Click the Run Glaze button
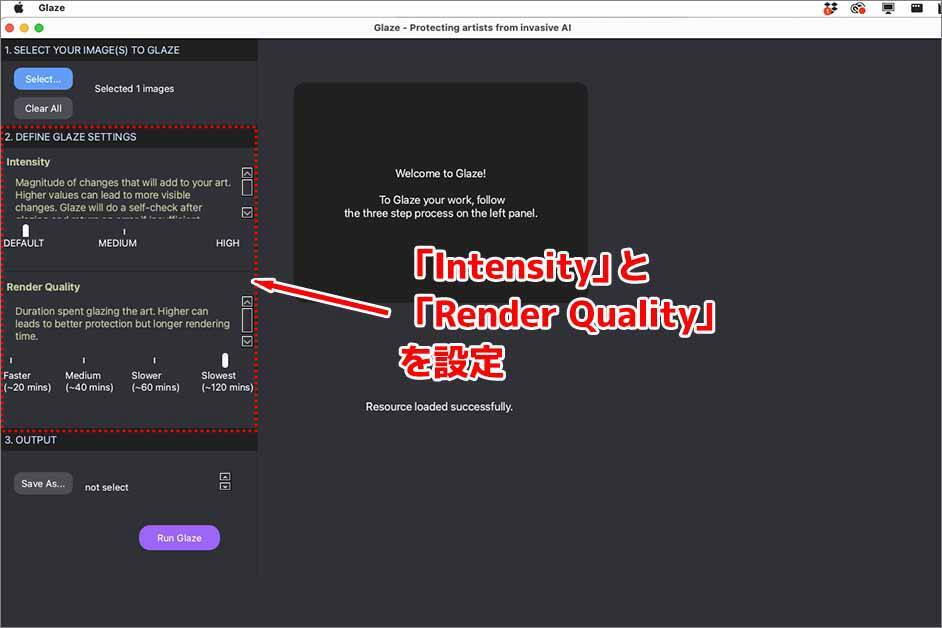 179,537
